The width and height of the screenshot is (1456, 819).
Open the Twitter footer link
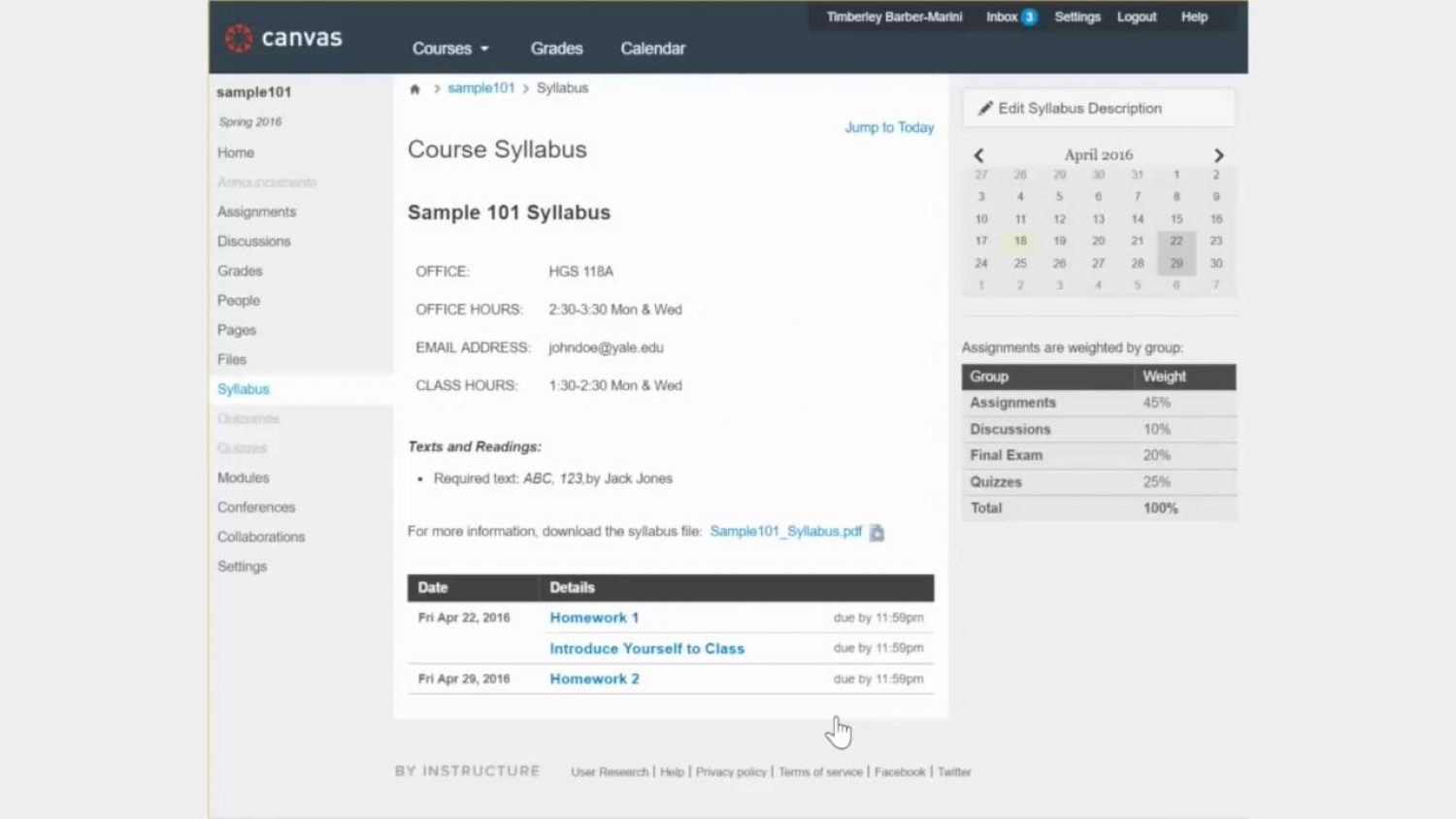coord(954,772)
